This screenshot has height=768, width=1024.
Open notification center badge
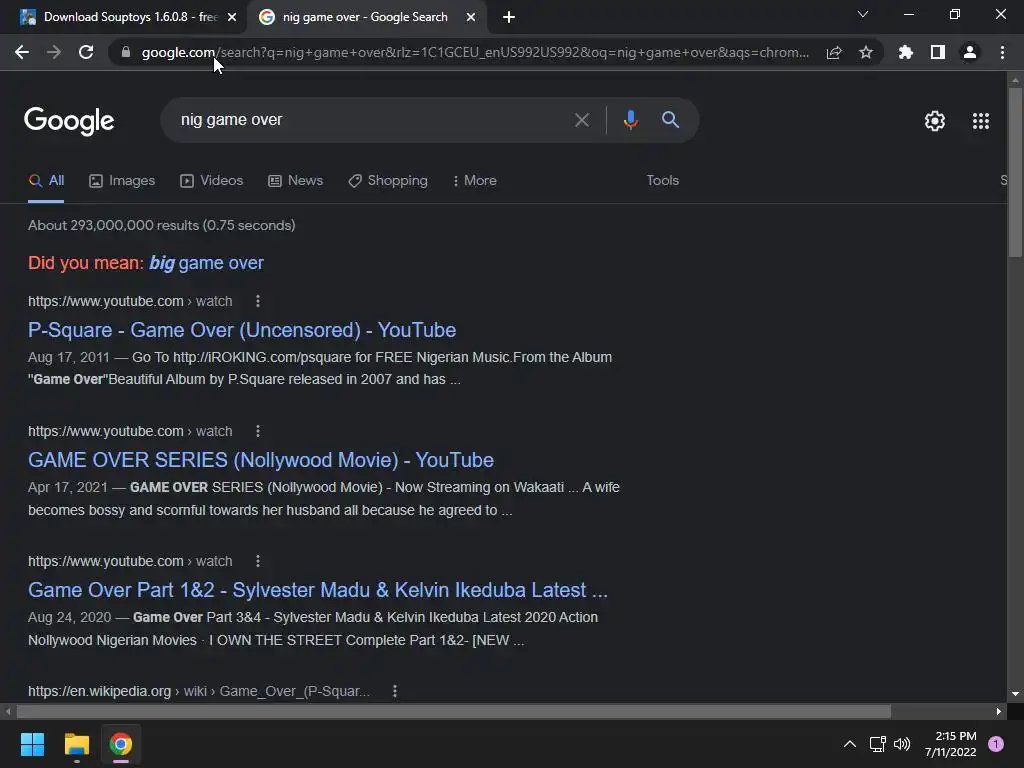tap(996, 744)
